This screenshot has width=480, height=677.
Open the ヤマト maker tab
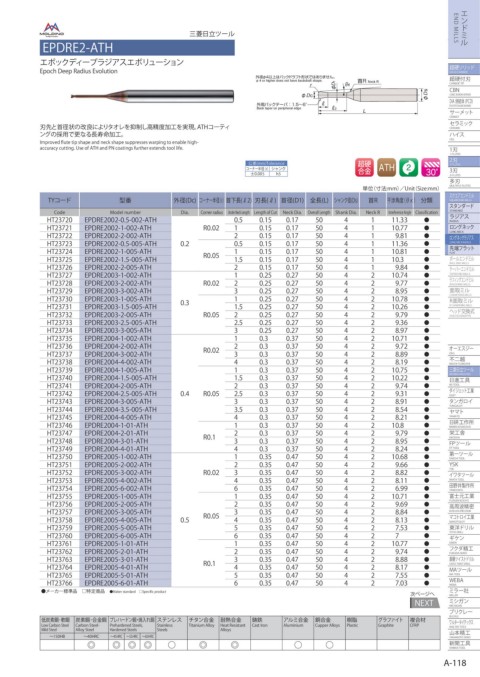point(464,413)
